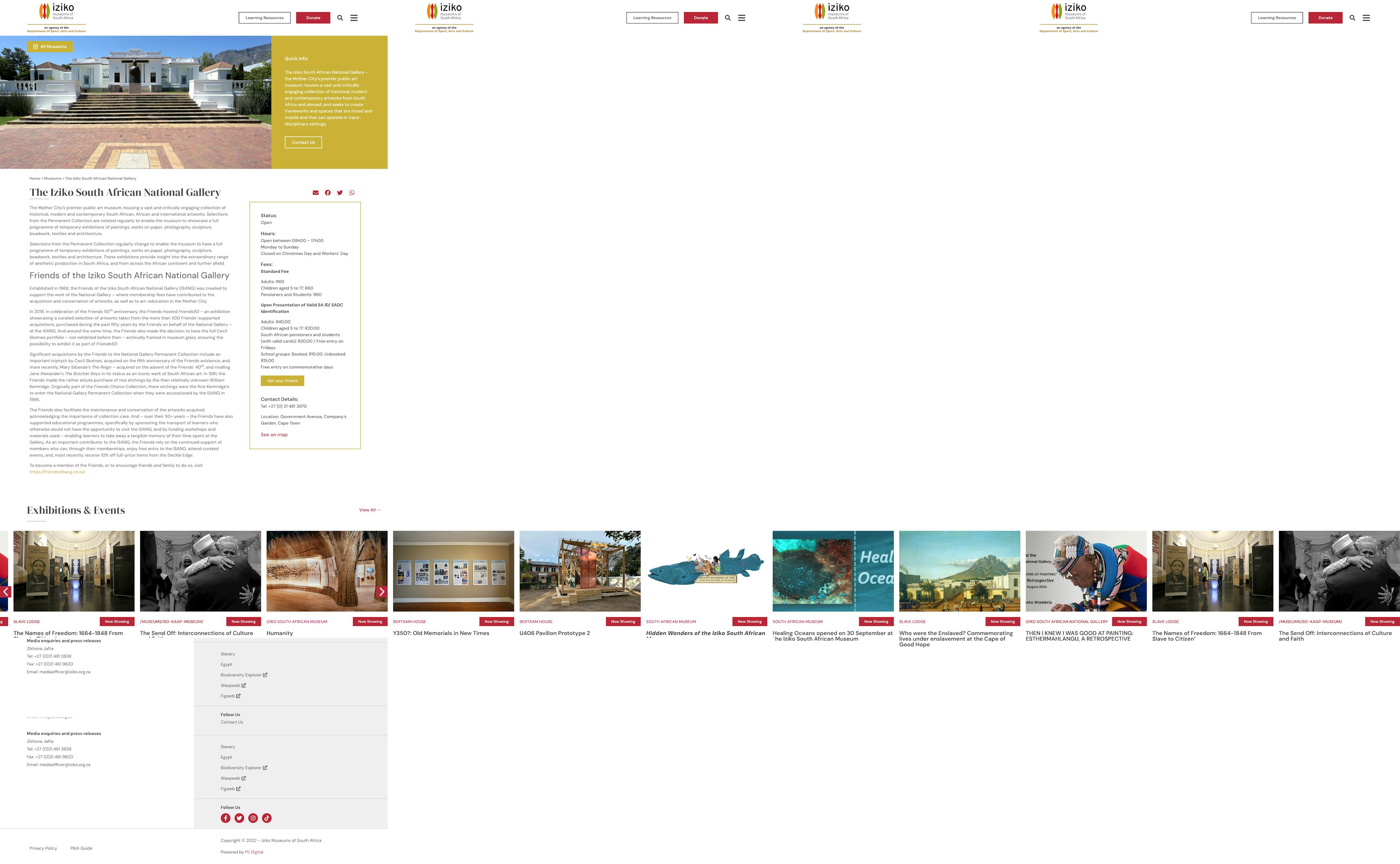Open Healing Oceans exhibition thumbnail

[833, 571]
